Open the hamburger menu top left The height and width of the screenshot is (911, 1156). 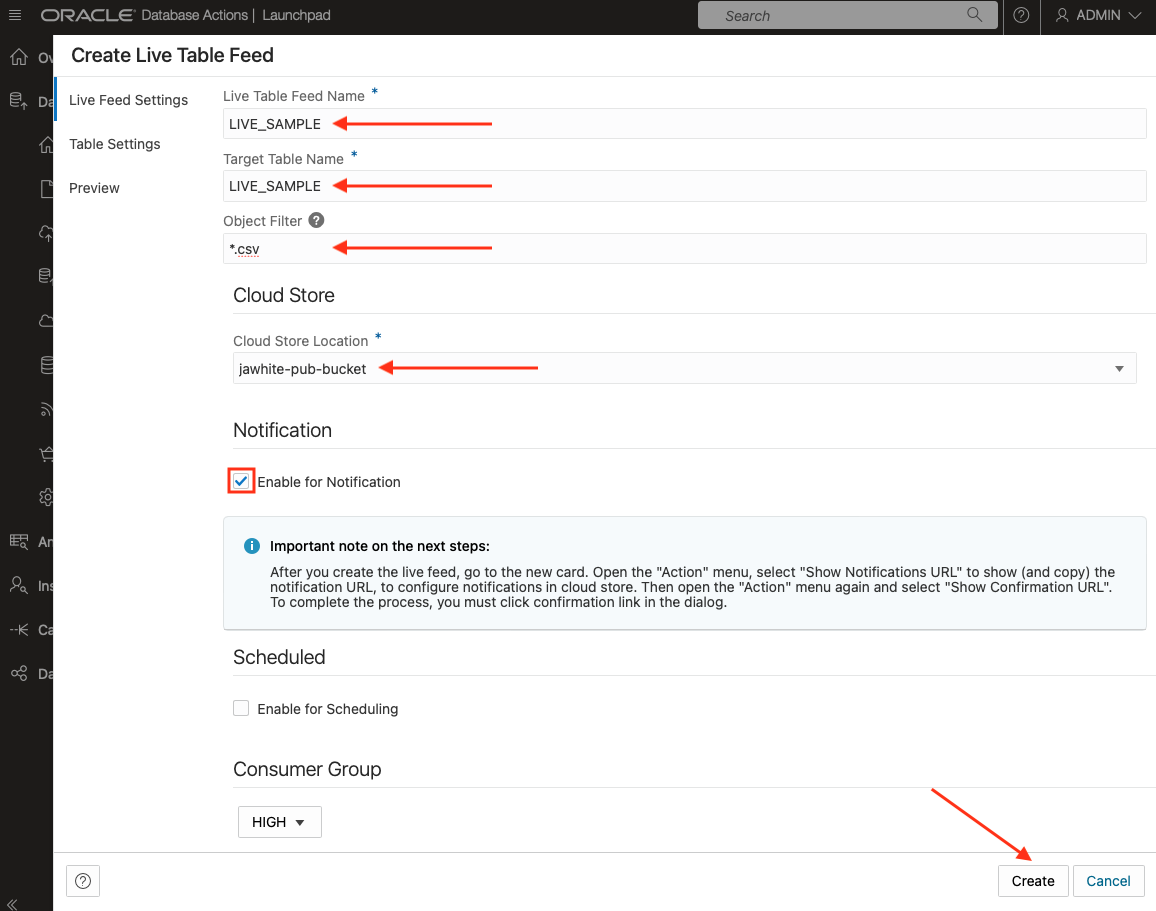[x=14, y=15]
